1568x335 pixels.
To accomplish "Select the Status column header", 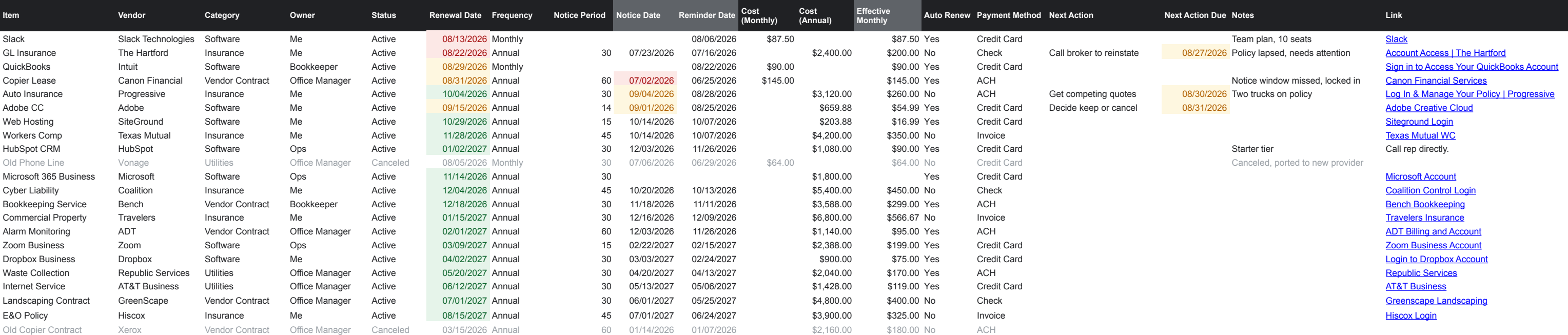I will coord(383,15).
